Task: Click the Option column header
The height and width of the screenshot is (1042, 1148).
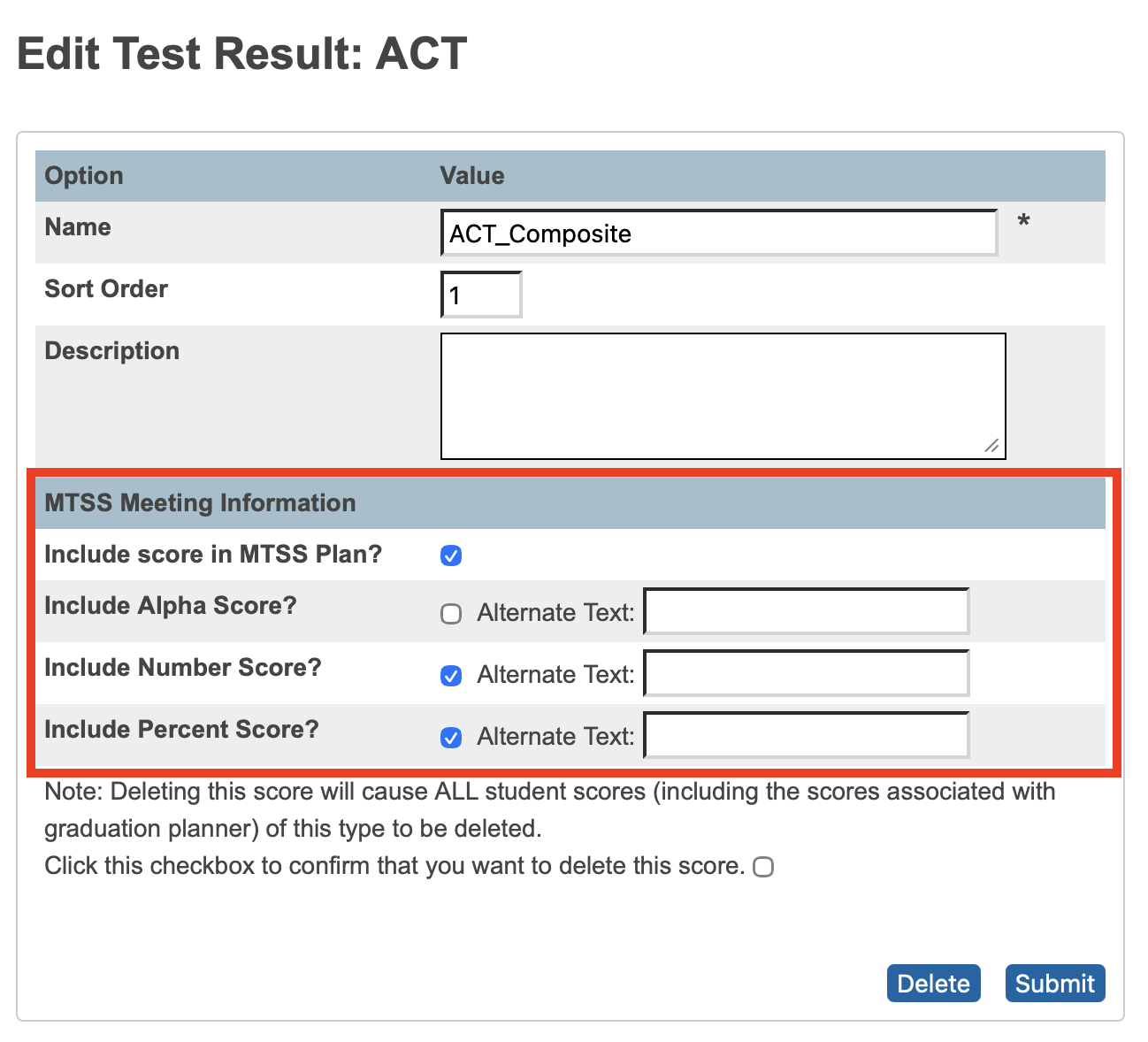Action: pyautogui.click(x=83, y=175)
